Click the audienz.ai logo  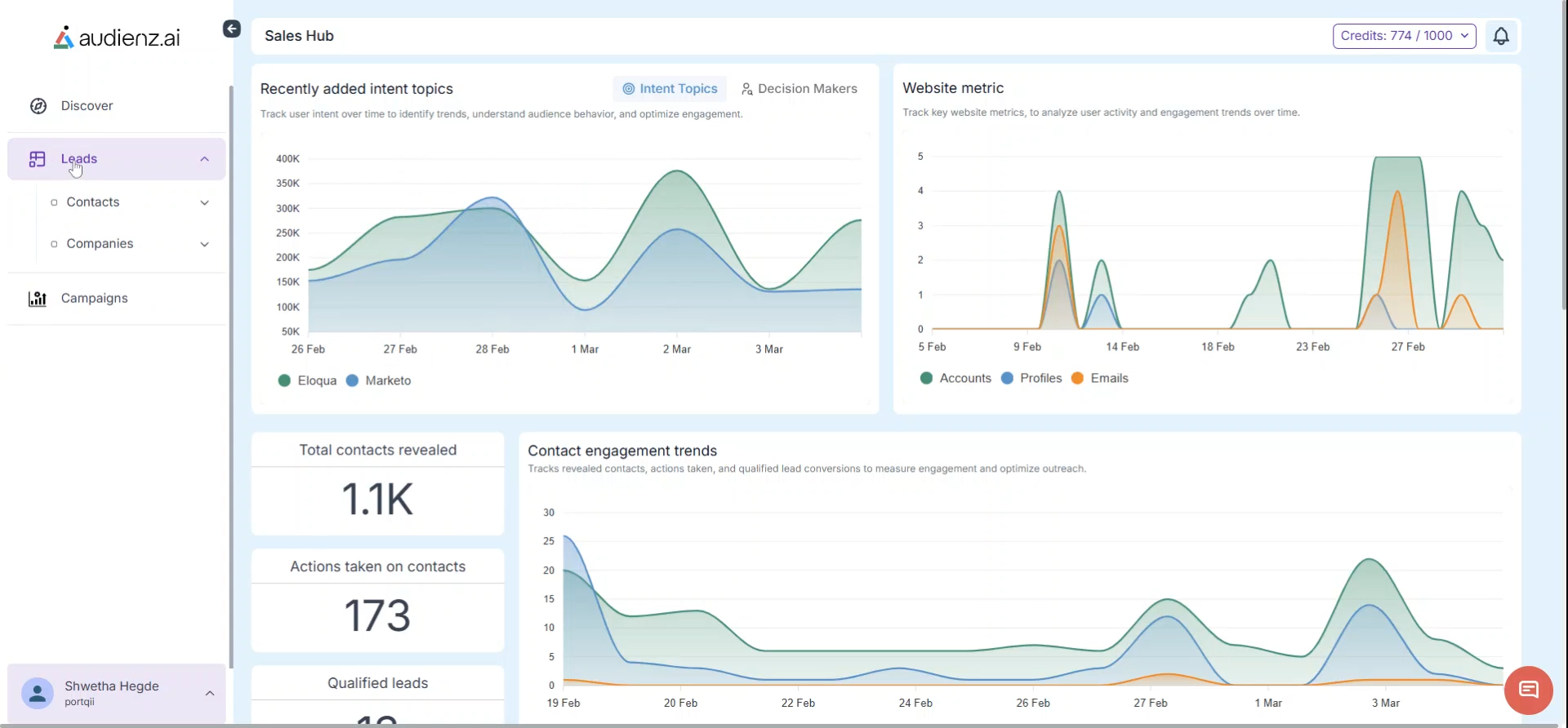pyautogui.click(x=117, y=38)
